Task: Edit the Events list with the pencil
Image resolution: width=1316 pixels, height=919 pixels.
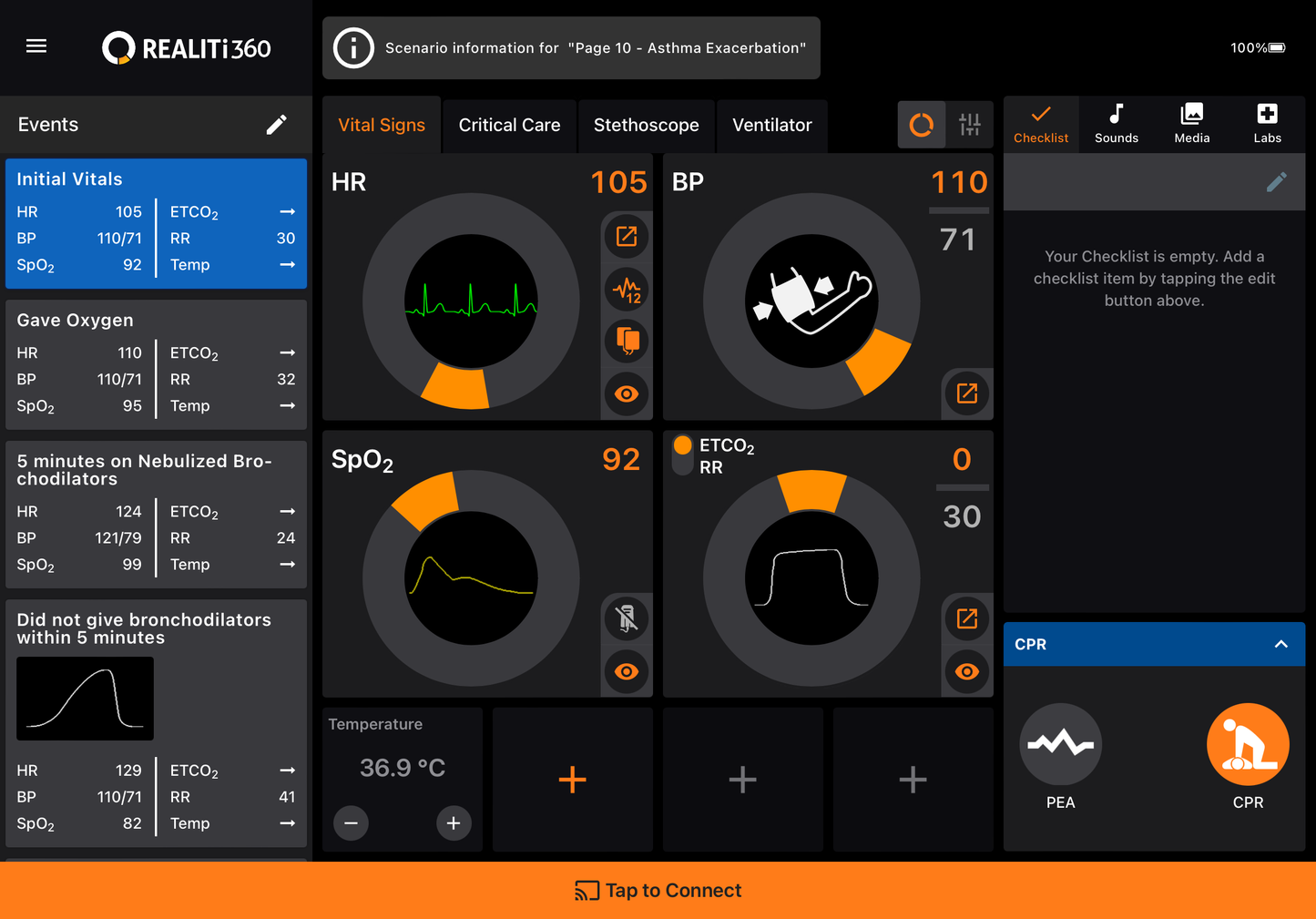Action: pyautogui.click(x=277, y=124)
